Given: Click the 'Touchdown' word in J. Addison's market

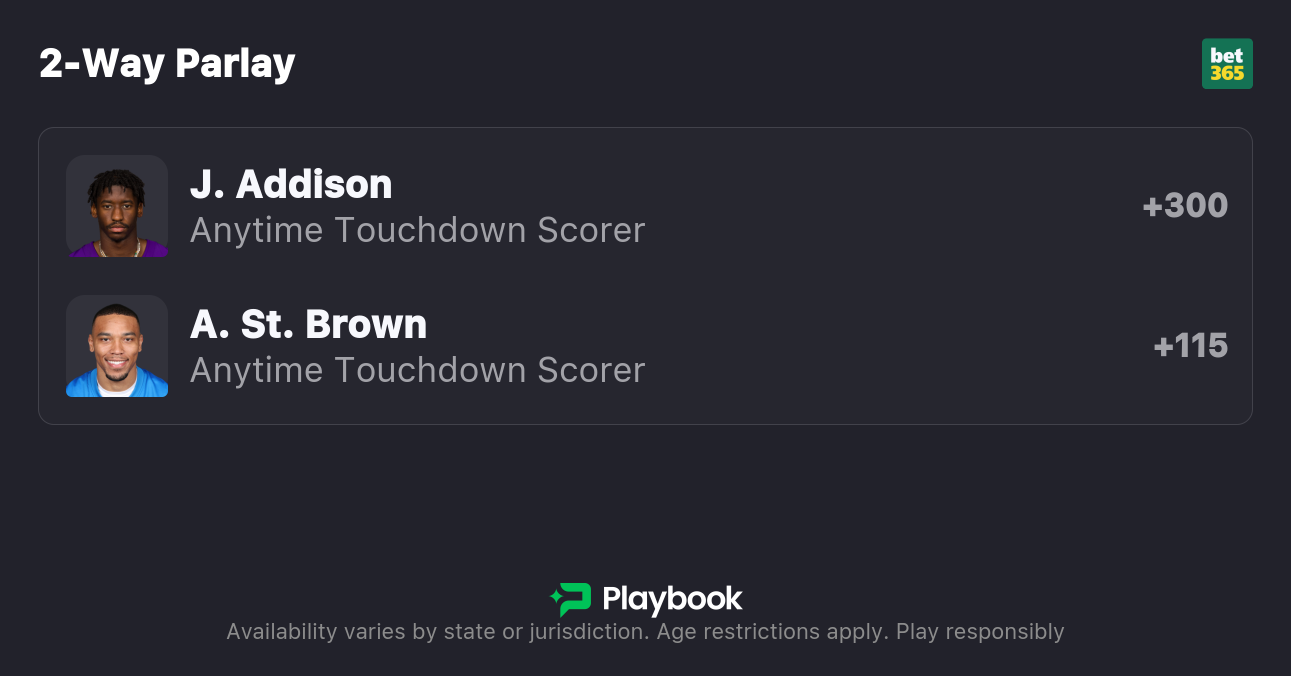Looking at the screenshot, I should 431,230.
